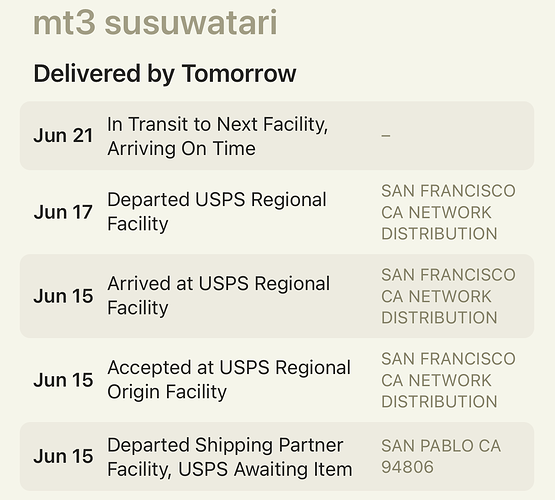Open Departed Shipping Partner Facility entry

point(277,456)
